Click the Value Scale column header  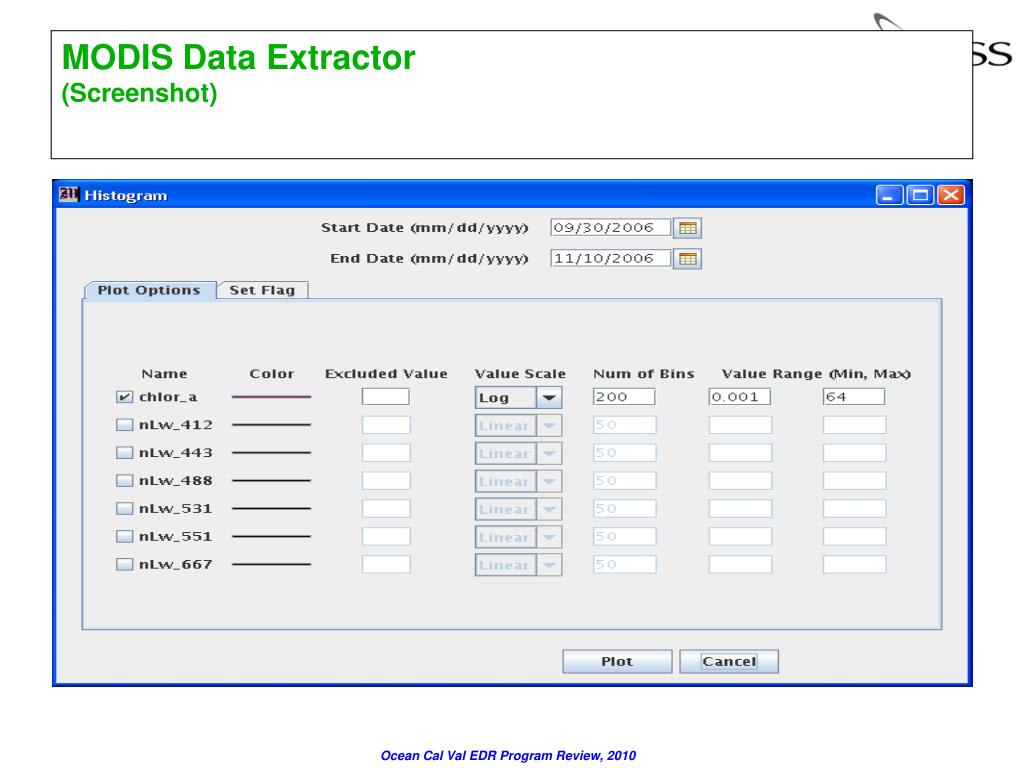520,374
